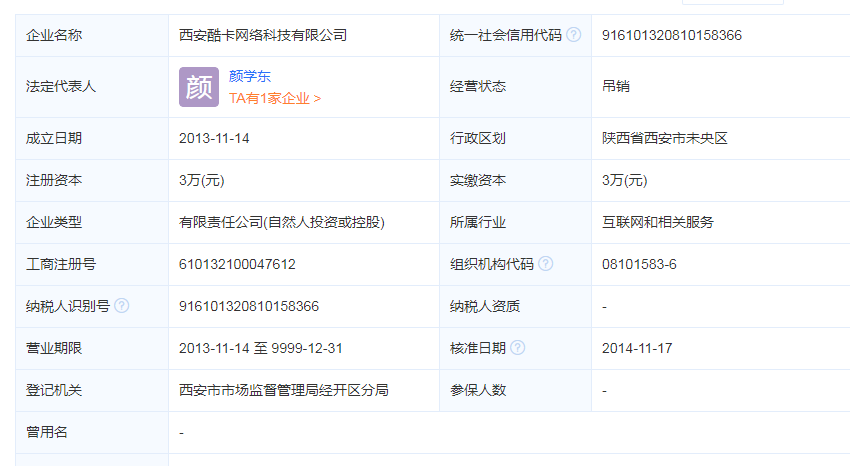The width and height of the screenshot is (850, 466).
Task: Click help icon next to 统一社会信用代码
Action: 574,35
